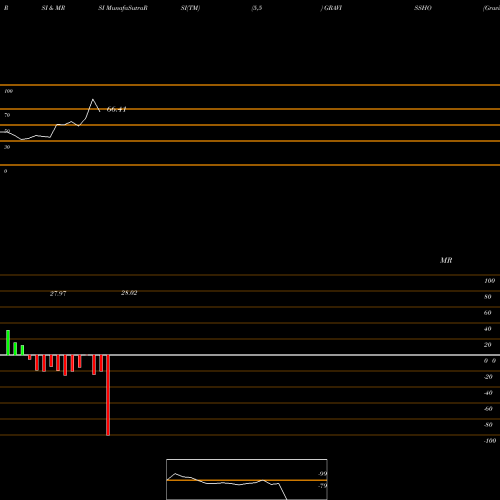
Task: Click the "SI MunafaSutraR" header text
Action: coord(123,8)
